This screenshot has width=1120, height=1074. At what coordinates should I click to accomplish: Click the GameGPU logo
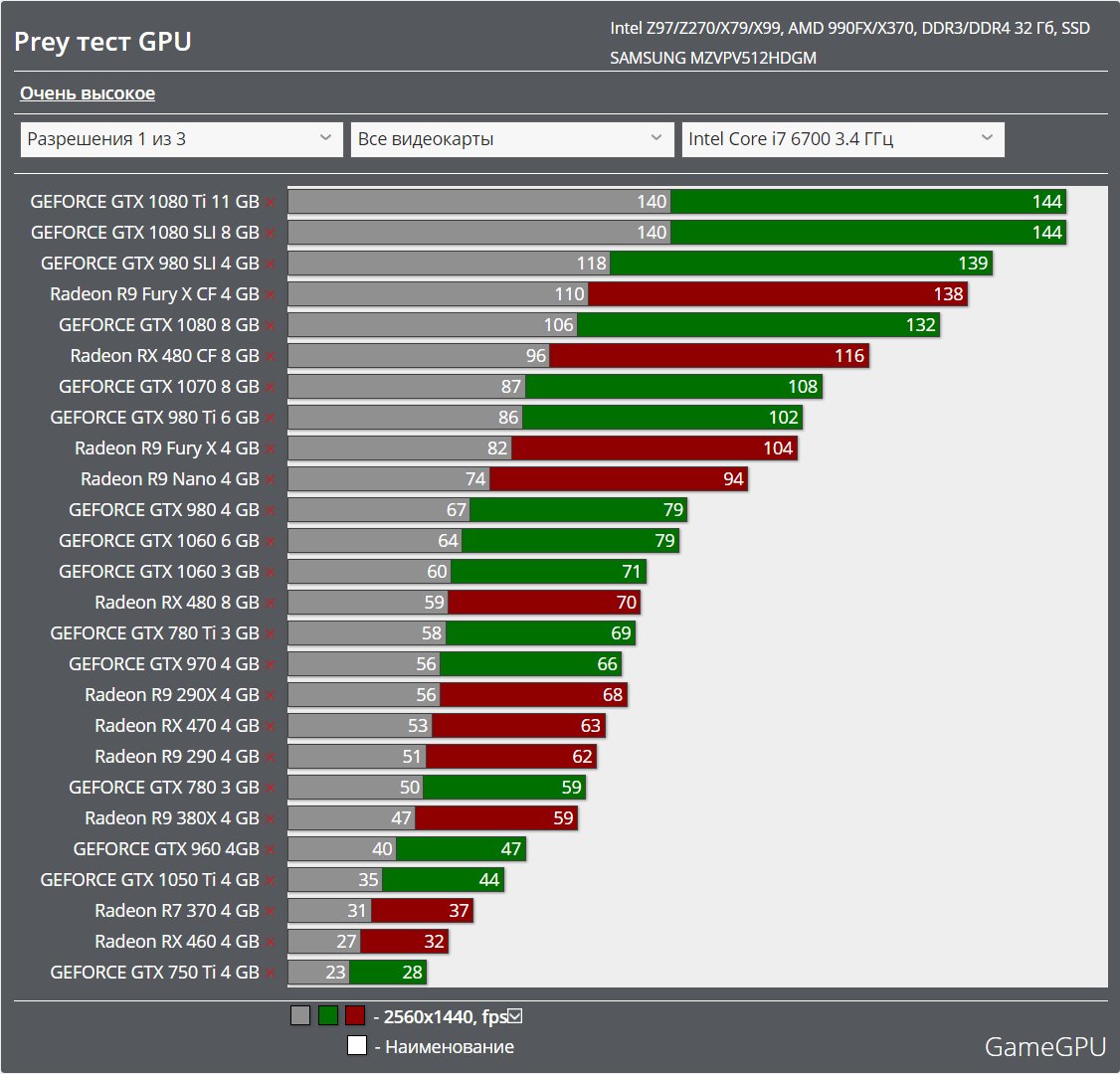[1045, 1047]
